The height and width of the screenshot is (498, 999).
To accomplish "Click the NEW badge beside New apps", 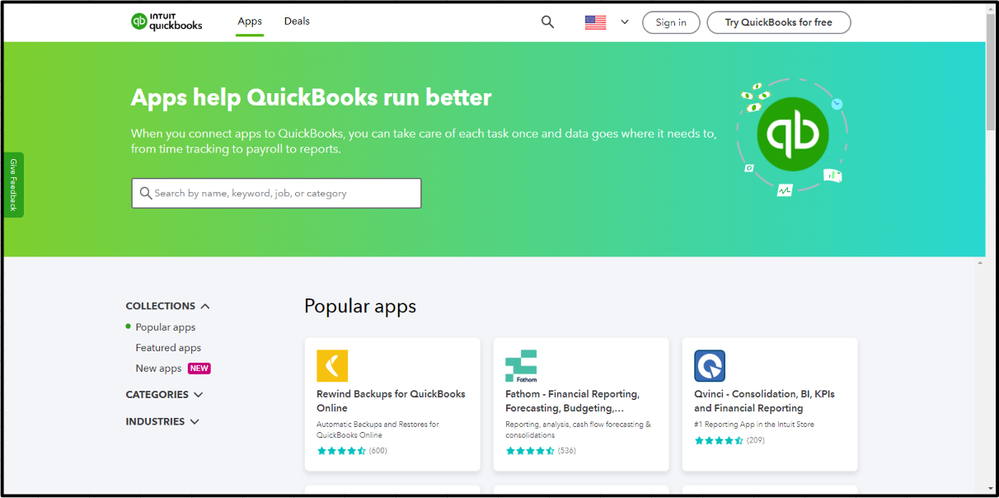I will pyautogui.click(x=199, y=368).
